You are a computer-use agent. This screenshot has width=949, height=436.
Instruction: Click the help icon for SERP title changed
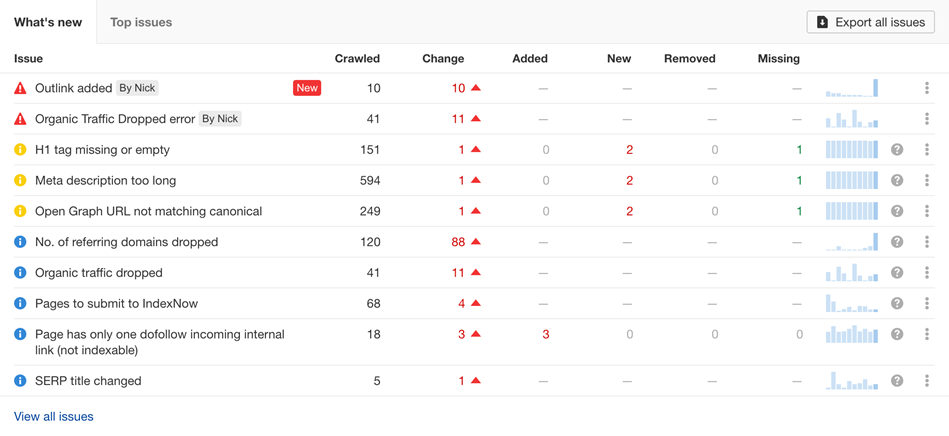coord(897,381)
